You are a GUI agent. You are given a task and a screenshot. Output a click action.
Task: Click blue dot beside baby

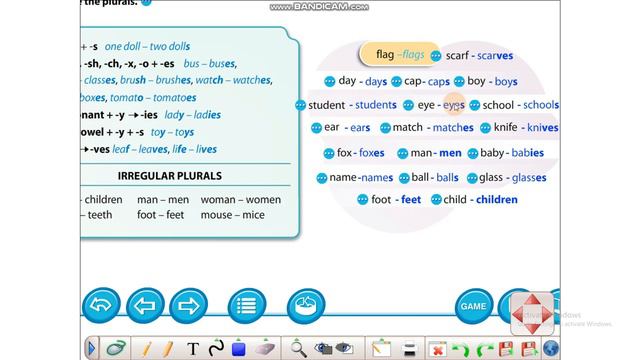pos(473,153)
